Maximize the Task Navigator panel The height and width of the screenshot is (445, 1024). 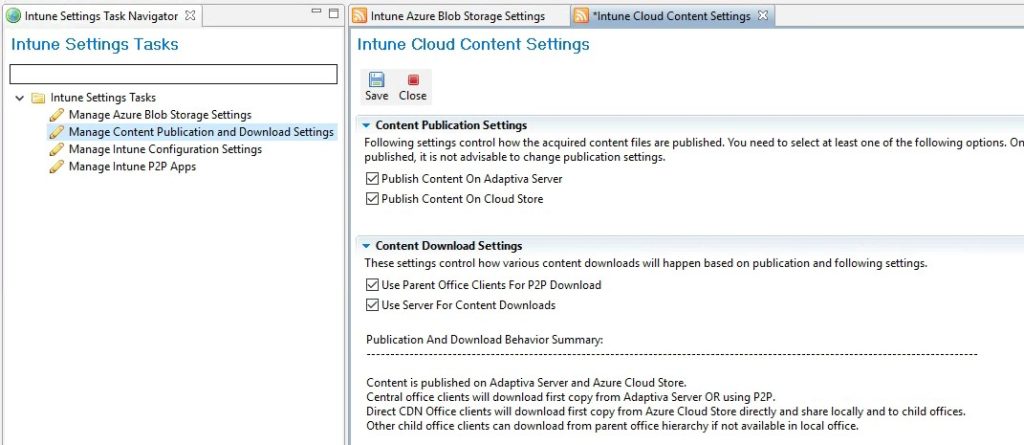tap(334, 13)
